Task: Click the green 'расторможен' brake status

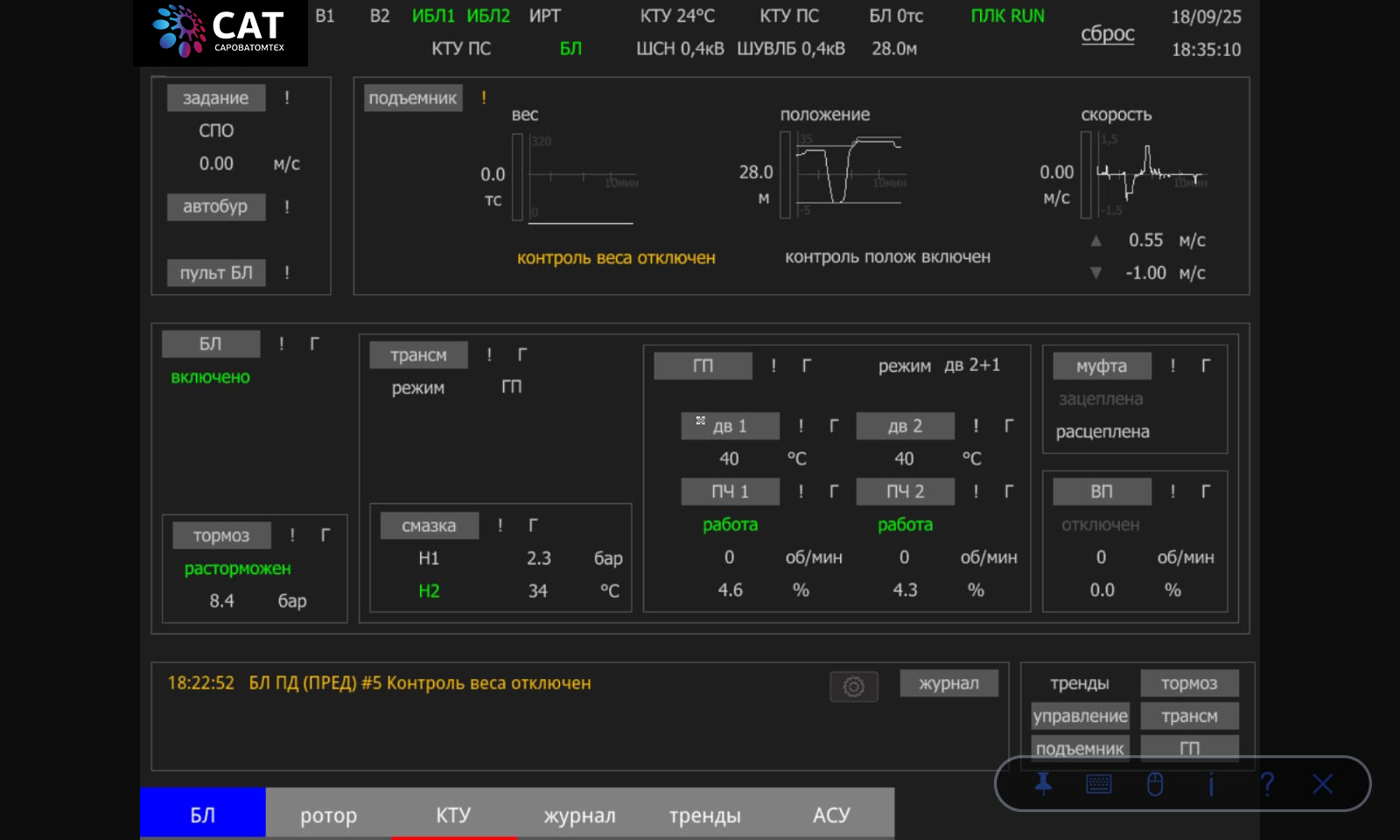Action: pos(238,569)
